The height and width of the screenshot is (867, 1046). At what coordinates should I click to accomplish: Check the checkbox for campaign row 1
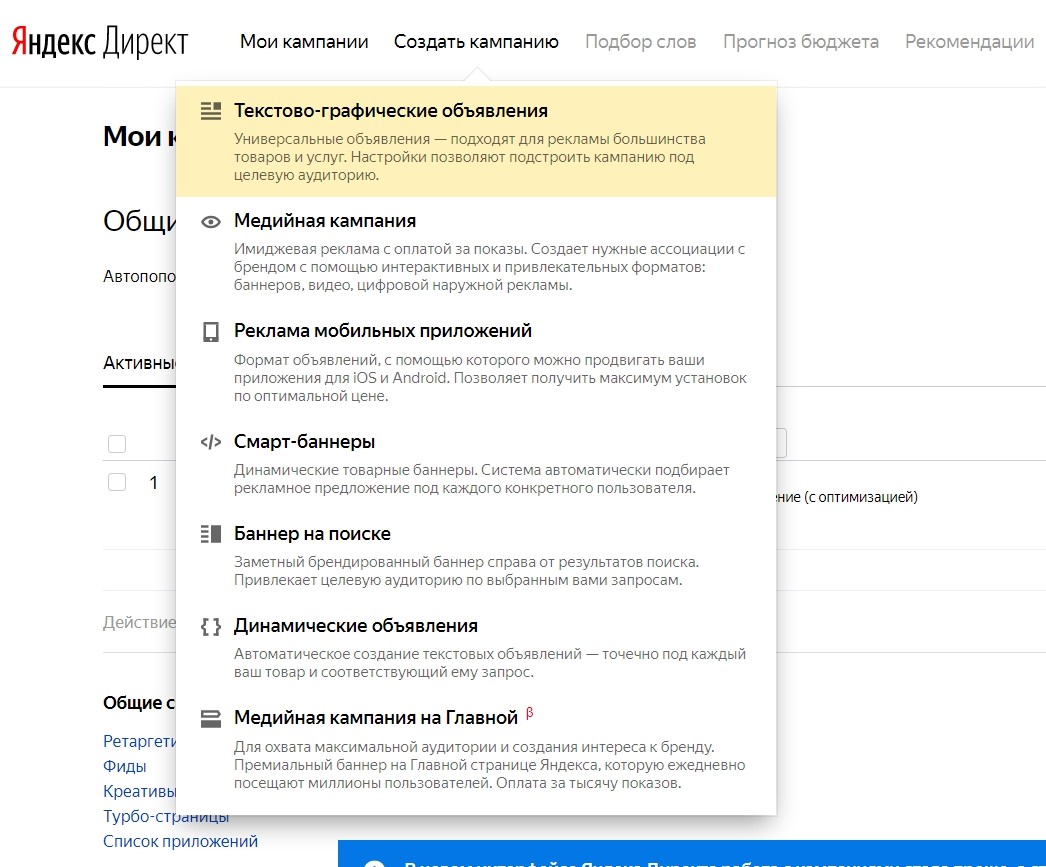[117, 482]
